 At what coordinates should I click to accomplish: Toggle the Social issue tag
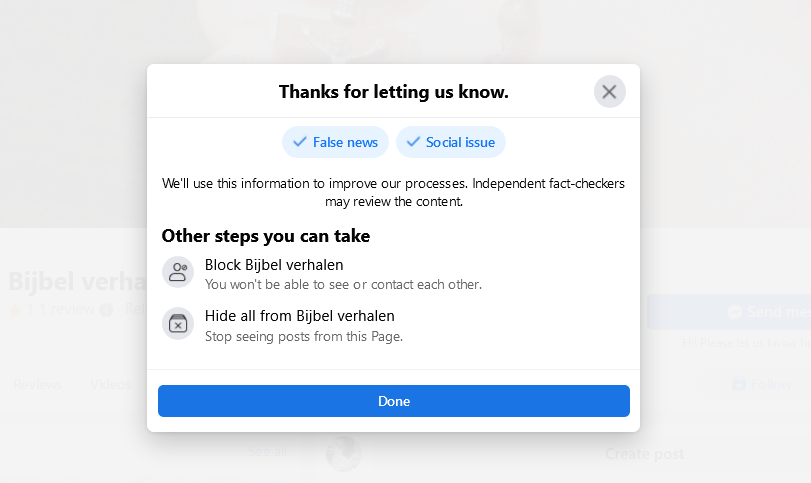click(x=451, y=142)
